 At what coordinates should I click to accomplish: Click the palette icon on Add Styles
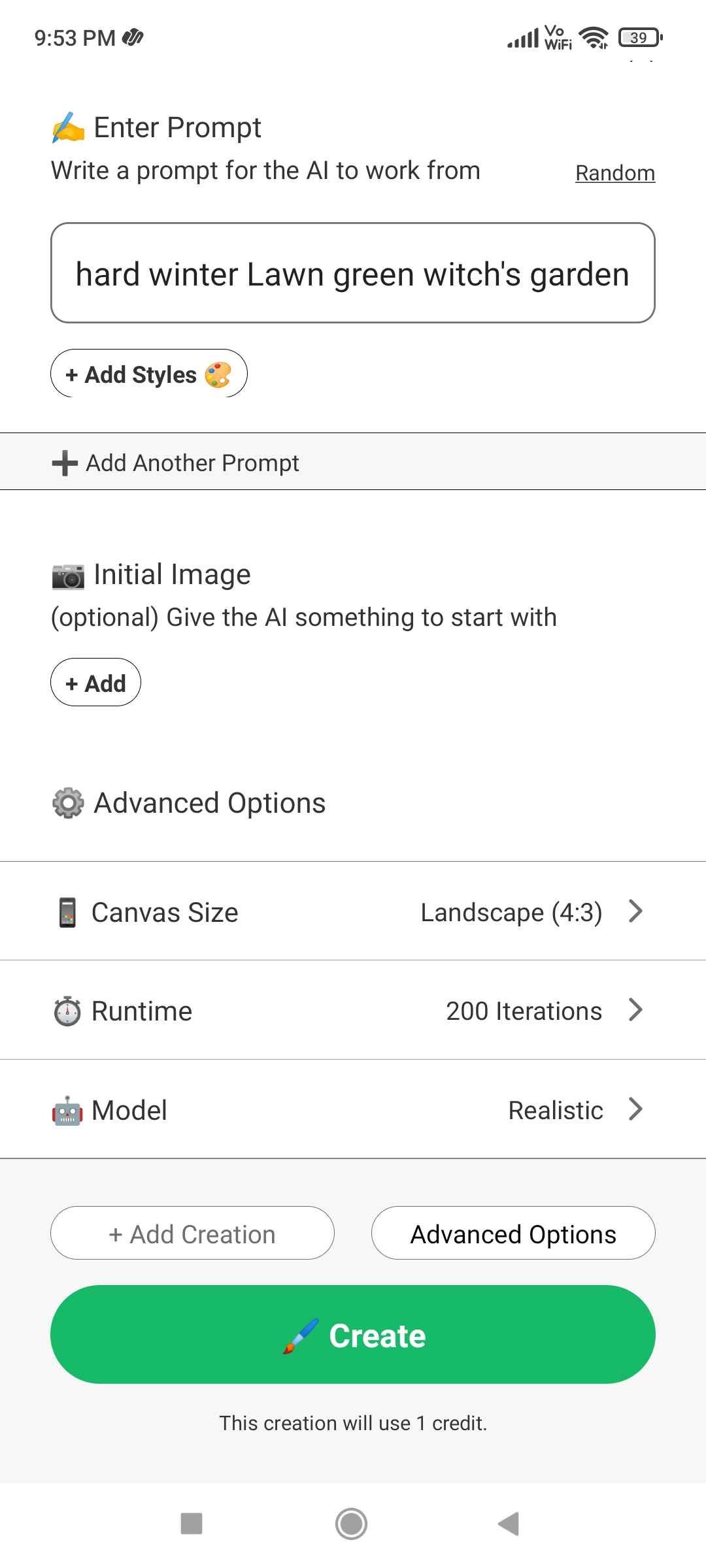coord(218,374)
